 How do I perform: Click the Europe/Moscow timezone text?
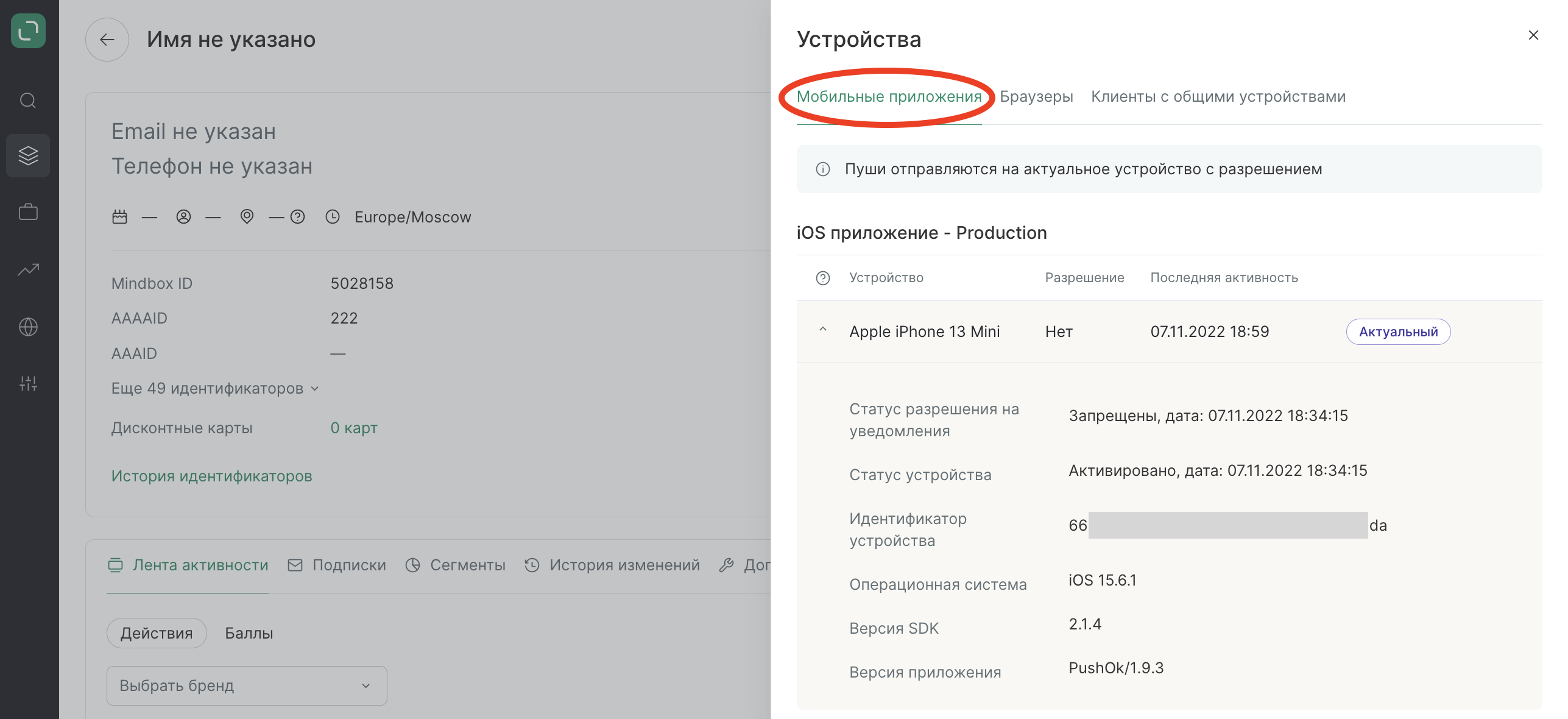[412, 217]
